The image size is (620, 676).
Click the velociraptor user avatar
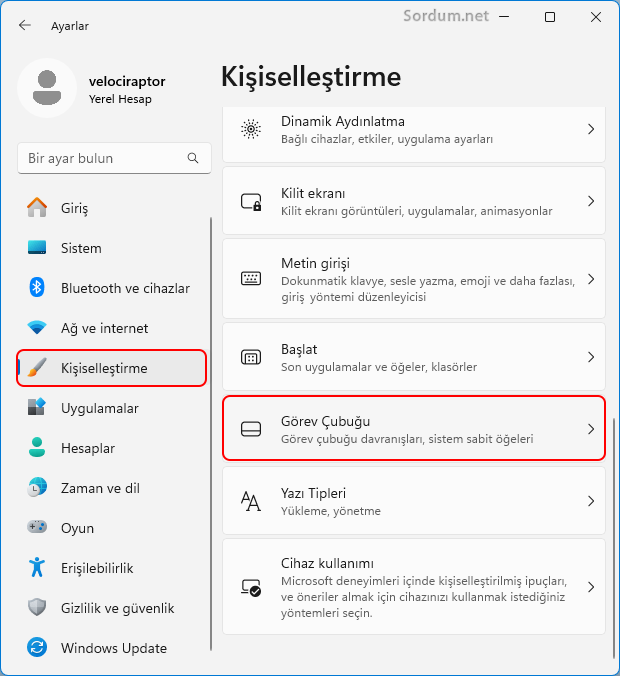(47, 88)
